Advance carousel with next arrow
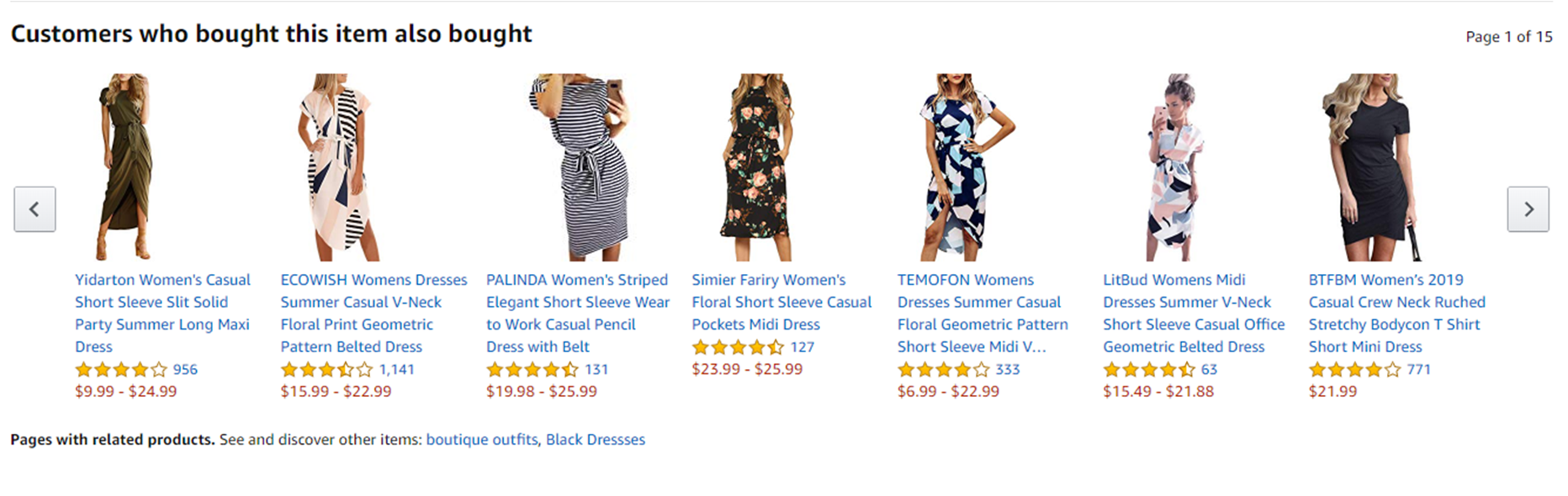This screenshot has height=496, width=1568. coord(1528,209)
